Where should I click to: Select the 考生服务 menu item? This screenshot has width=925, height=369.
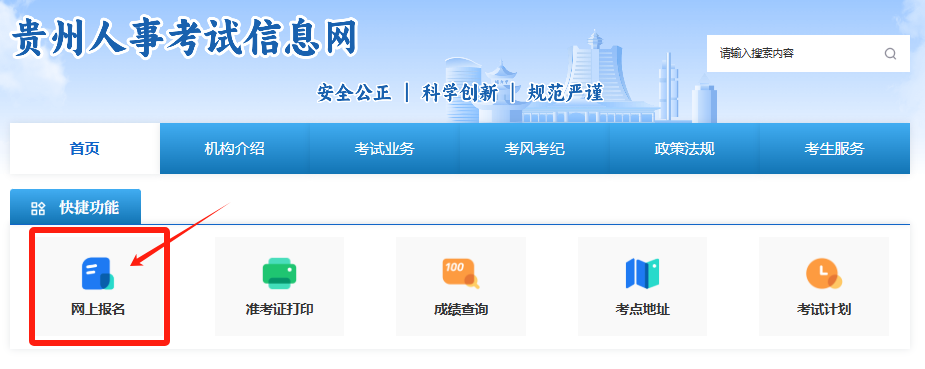tap(834, 149)
